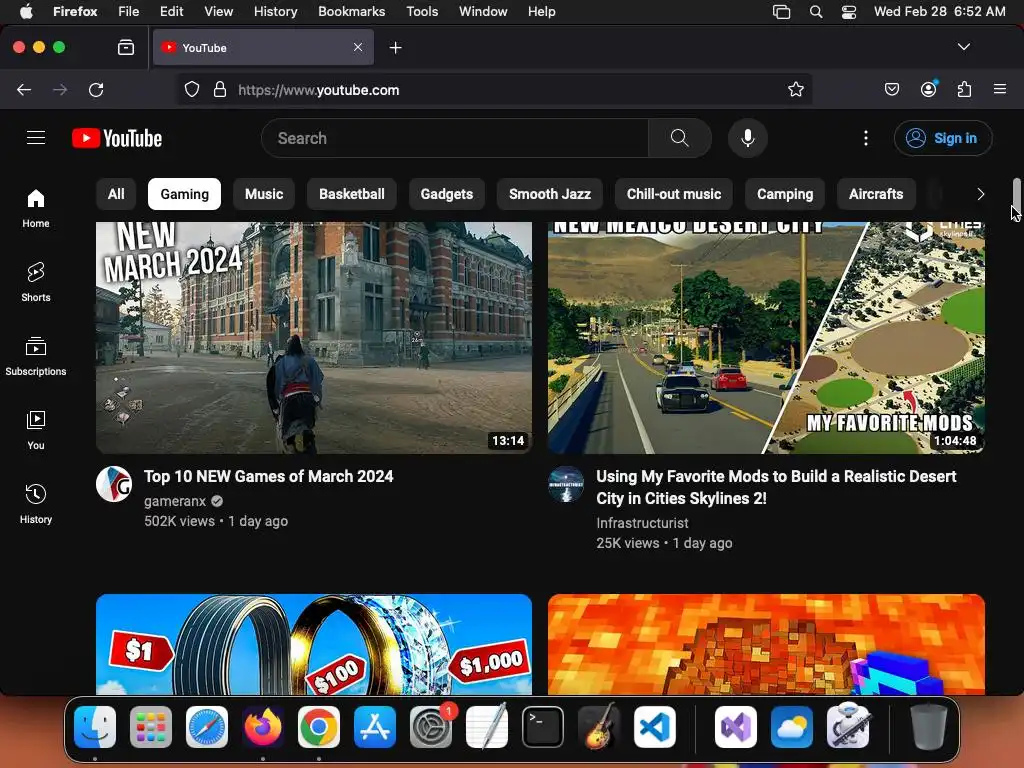Open the YouTube hamburger guide menu

pos(36,138)
